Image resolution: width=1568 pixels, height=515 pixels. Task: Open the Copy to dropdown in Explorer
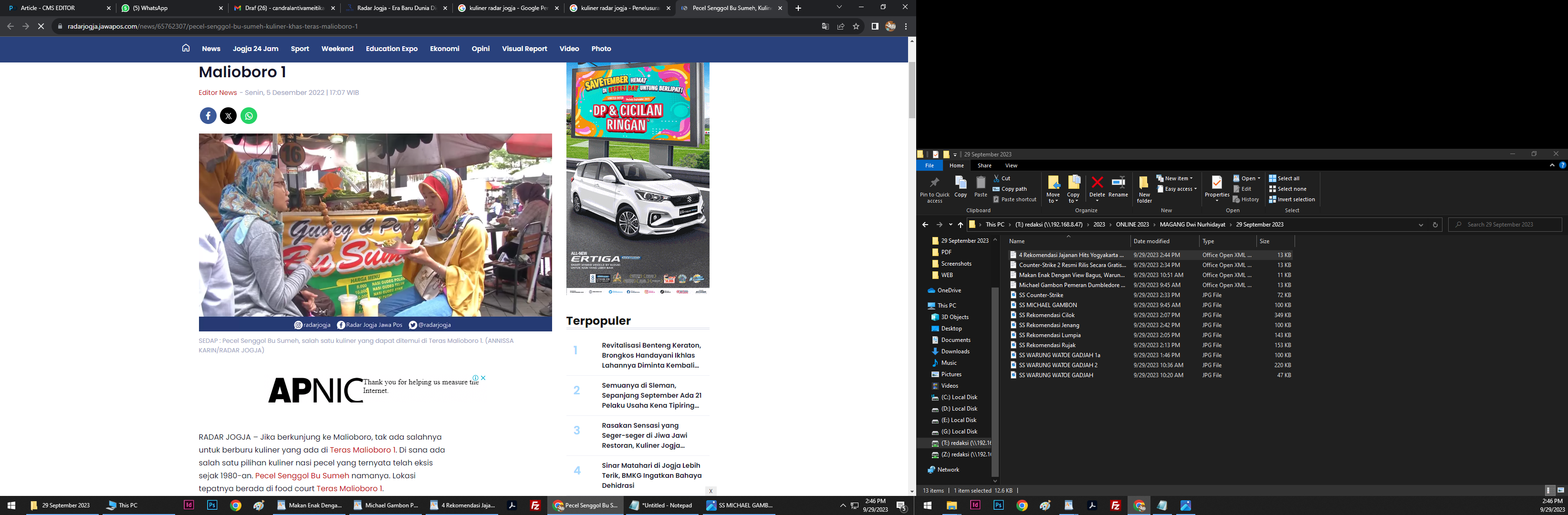pyautogui.click(x=1073, y=190)
